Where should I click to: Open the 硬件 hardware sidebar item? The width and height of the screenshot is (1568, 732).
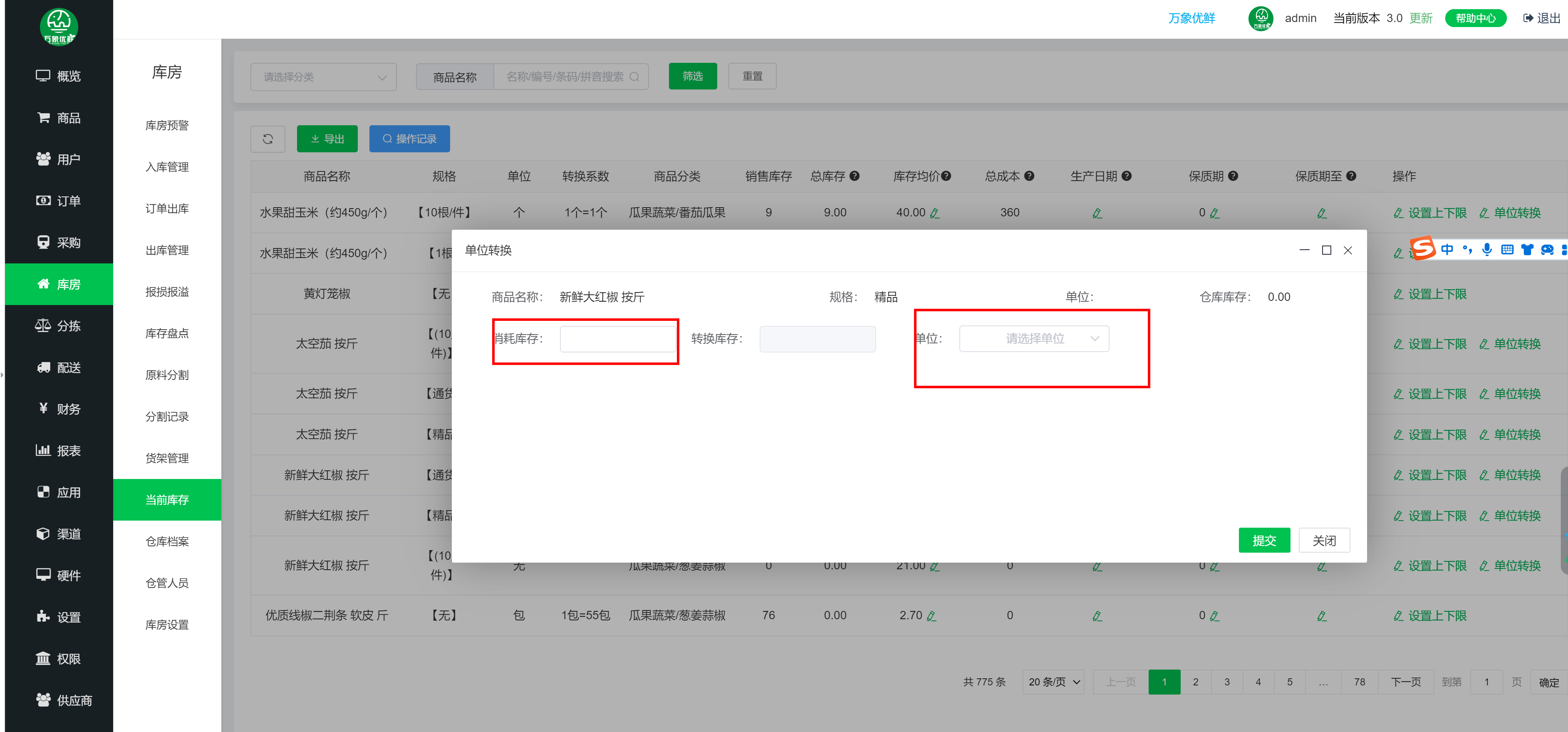click(x=58, y=576)
